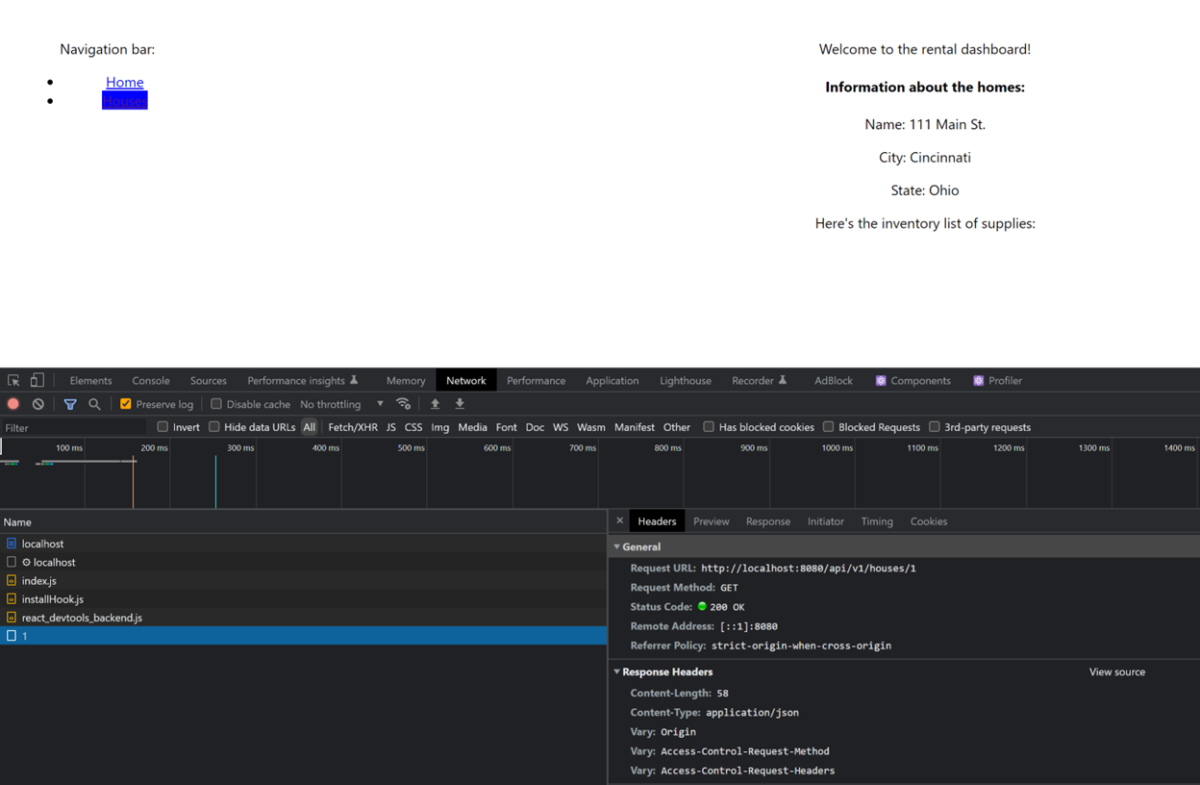
Task: Check the Hide data URLs checkbox
Action: (216, 427)
